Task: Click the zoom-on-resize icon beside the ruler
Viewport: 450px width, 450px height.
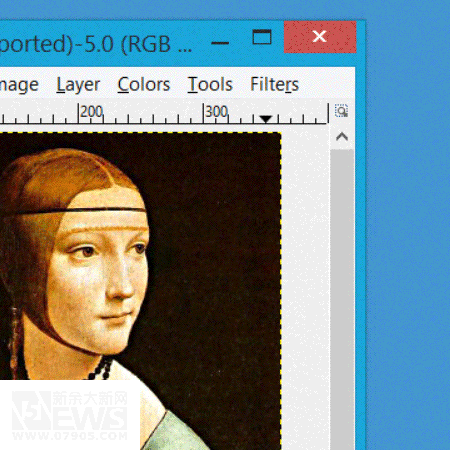Action: [x=341, y=111]
